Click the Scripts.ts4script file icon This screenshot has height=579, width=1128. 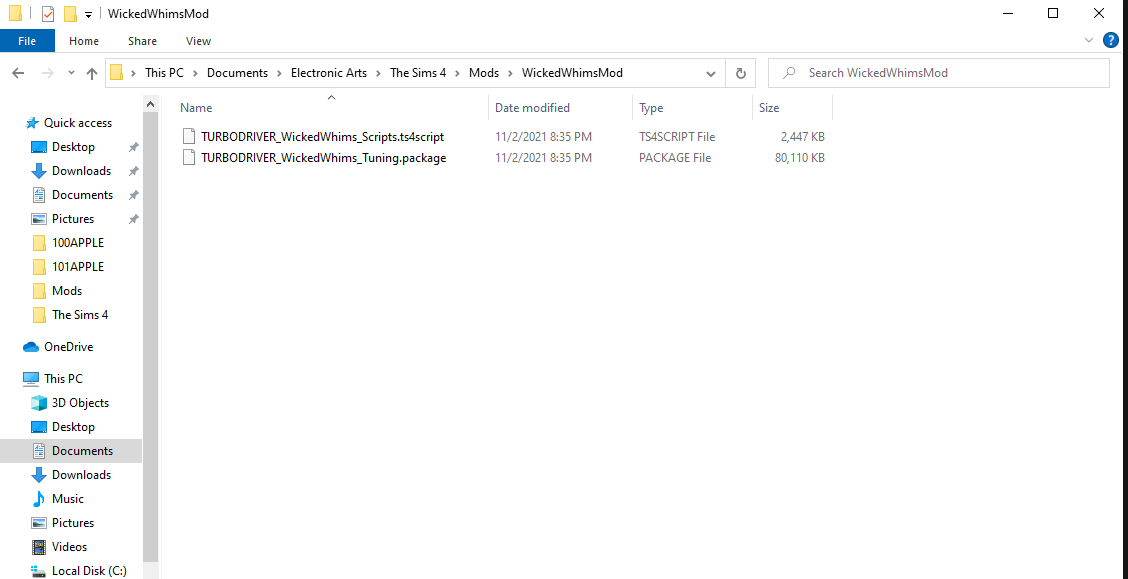pyautogui.click(x=188, y=136)
